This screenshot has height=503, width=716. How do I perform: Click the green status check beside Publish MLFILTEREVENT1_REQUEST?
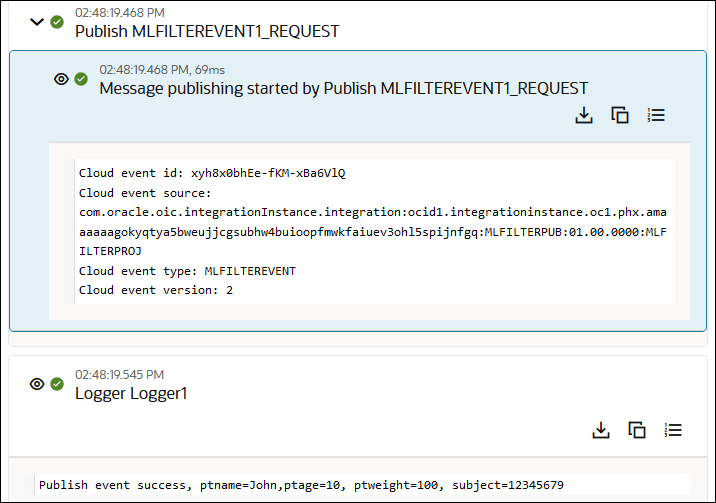(57, 21)
